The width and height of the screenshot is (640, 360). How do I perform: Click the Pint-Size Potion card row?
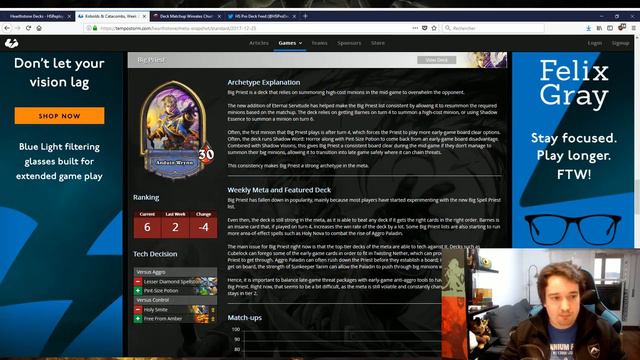[175, 291]
